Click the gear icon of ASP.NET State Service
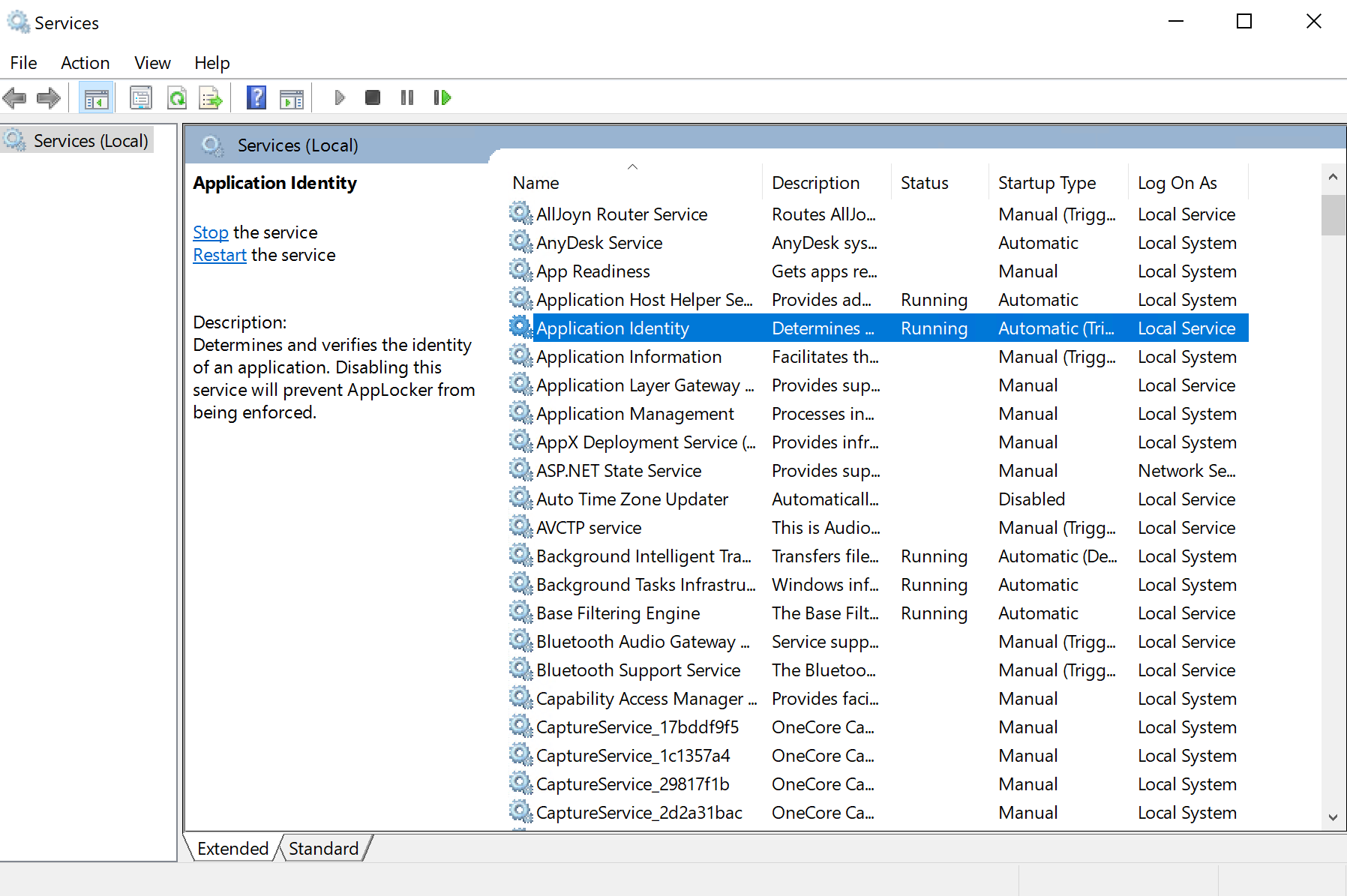Screen dimensions: 1347x896 click(x=520, y=470)
